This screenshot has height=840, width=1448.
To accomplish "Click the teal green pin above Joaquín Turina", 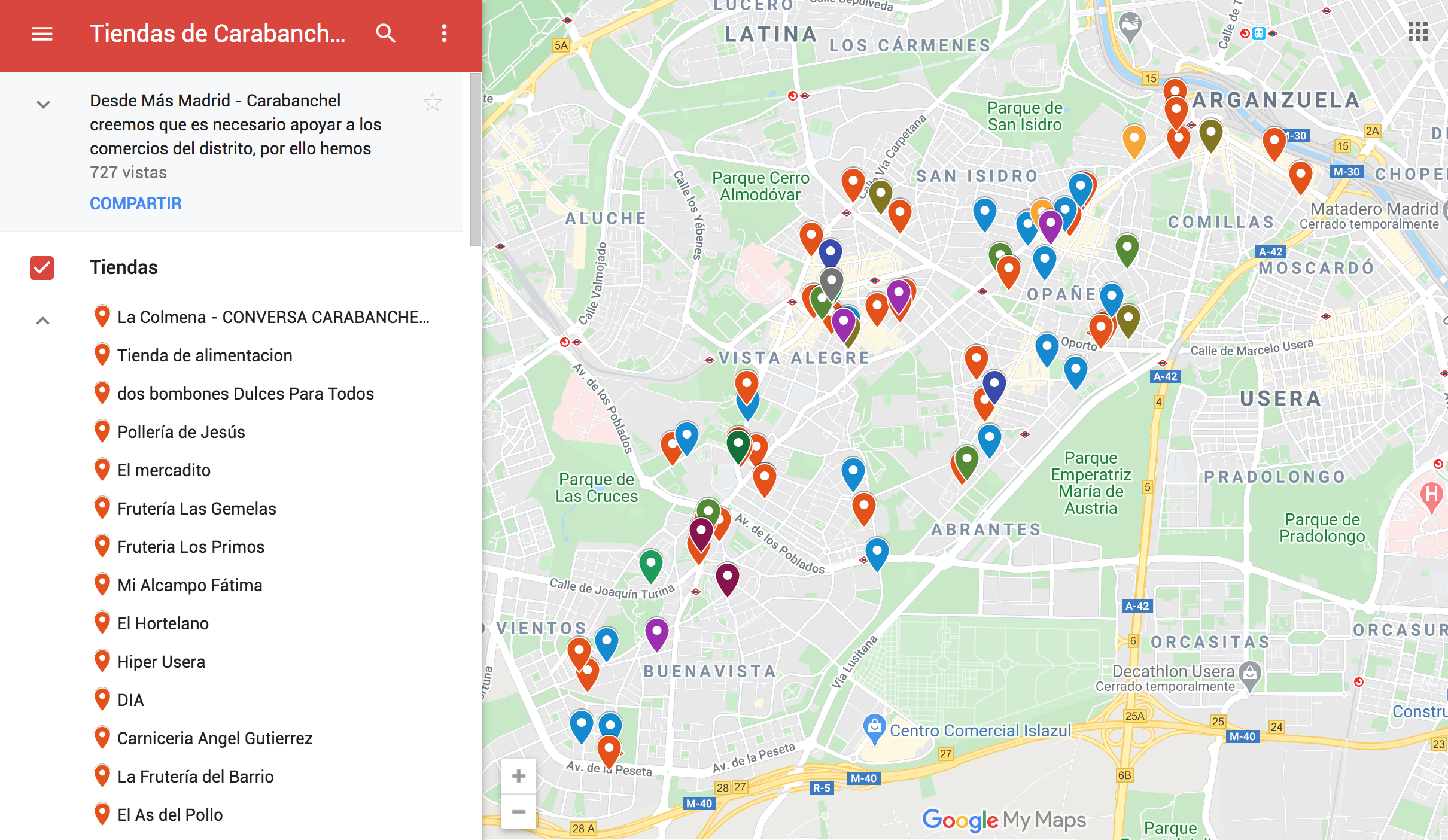I will [x=650, y=566].
